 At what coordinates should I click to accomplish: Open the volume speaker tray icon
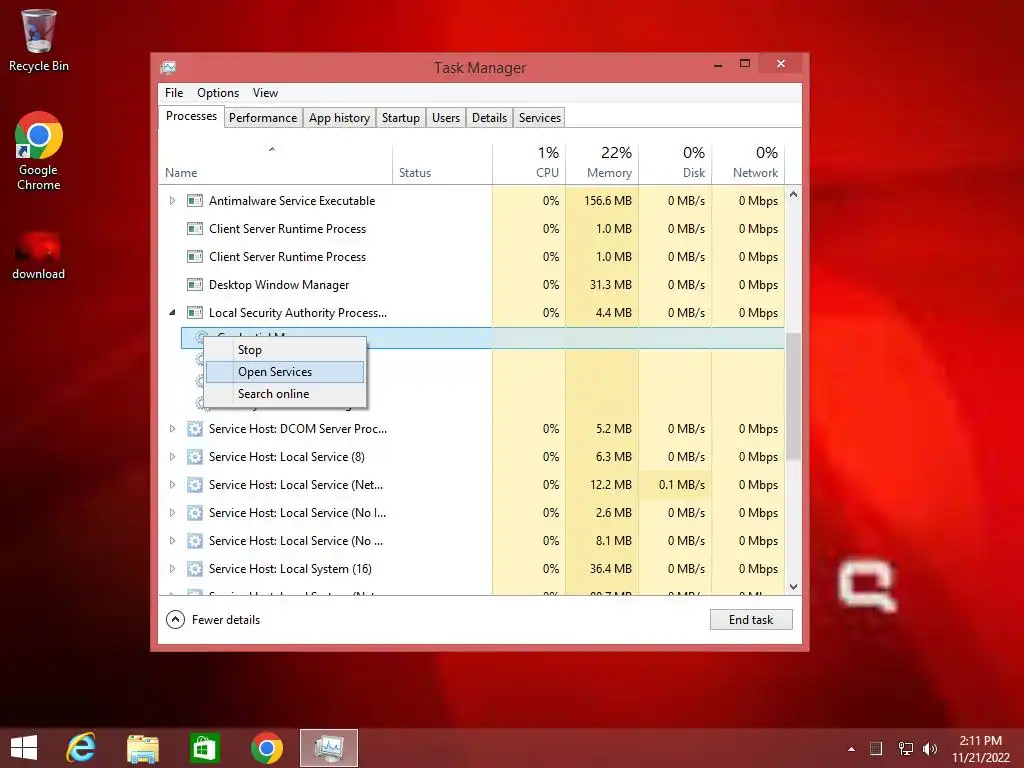click(x=930, y=749)
